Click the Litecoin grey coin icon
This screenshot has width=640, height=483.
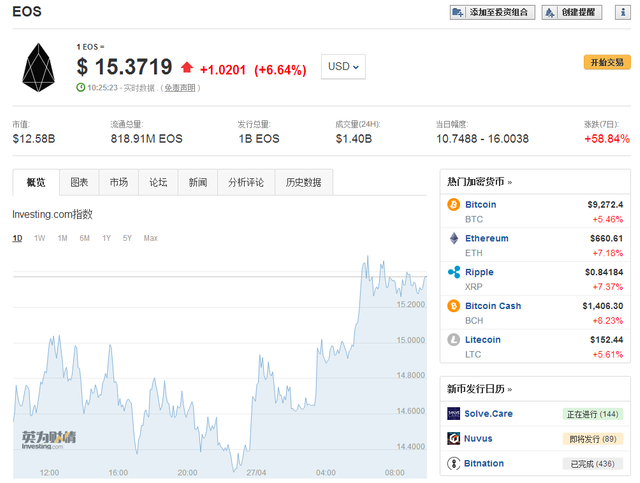[x=453, y=339]
